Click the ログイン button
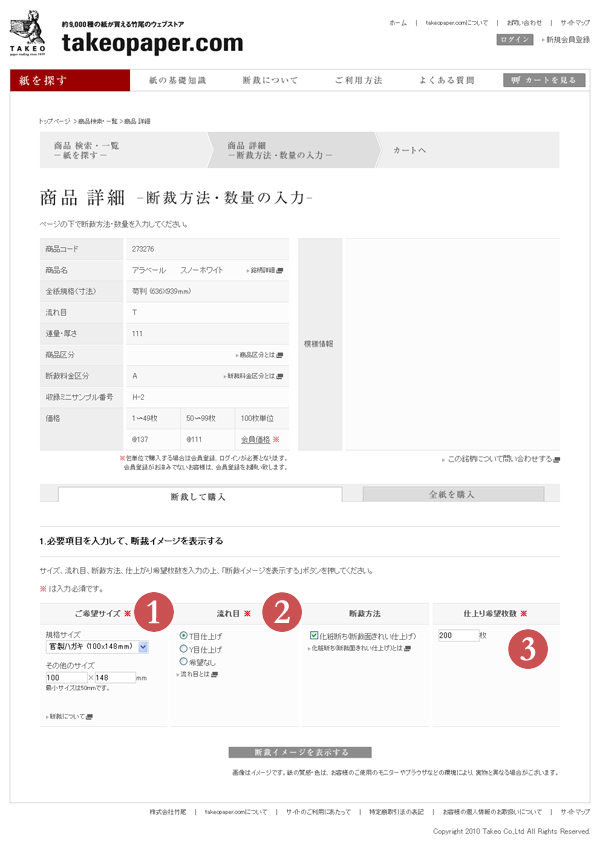The width and height of the screenshot is (600, 846). (515, 39)
